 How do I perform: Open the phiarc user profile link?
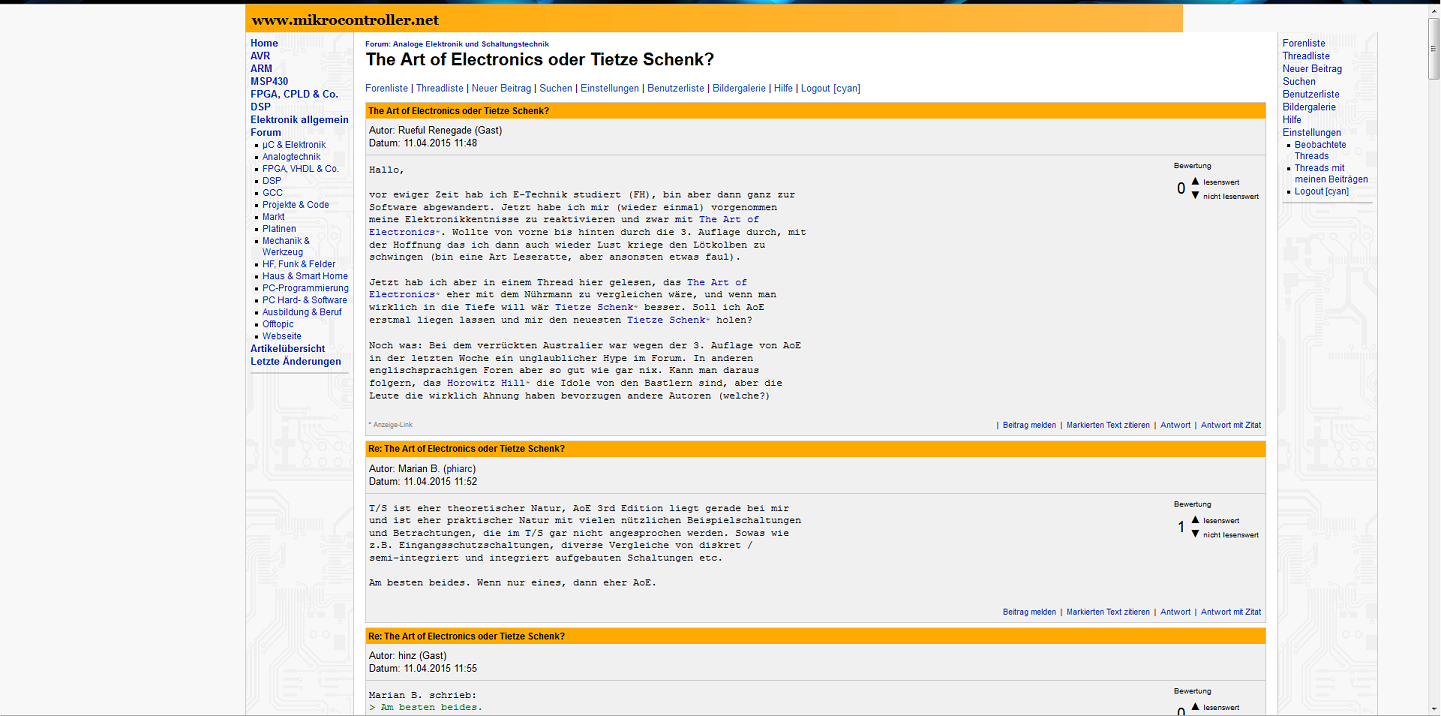460,468
